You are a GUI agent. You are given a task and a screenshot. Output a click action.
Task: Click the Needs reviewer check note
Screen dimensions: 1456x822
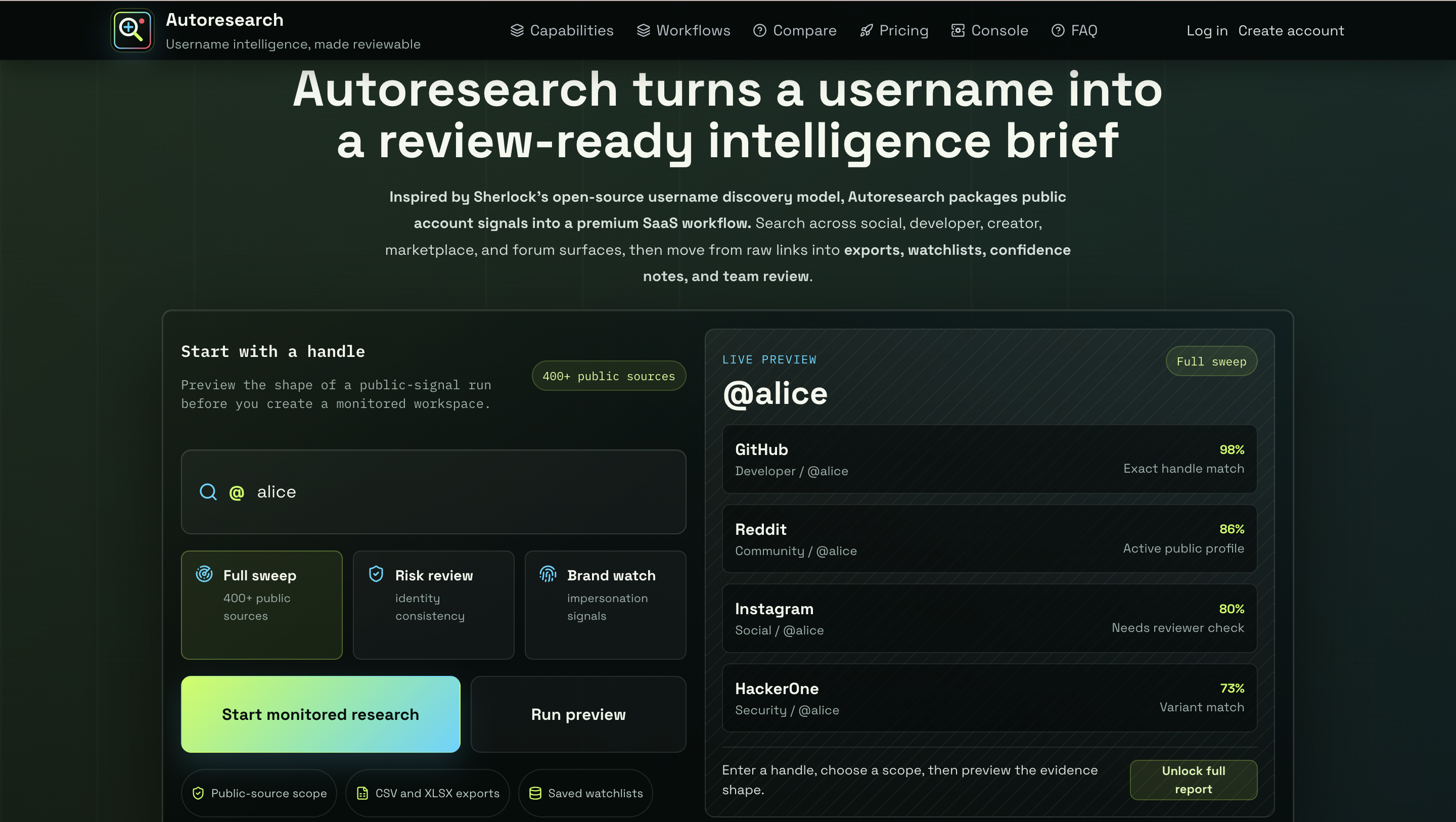[x=1178, y=627]
